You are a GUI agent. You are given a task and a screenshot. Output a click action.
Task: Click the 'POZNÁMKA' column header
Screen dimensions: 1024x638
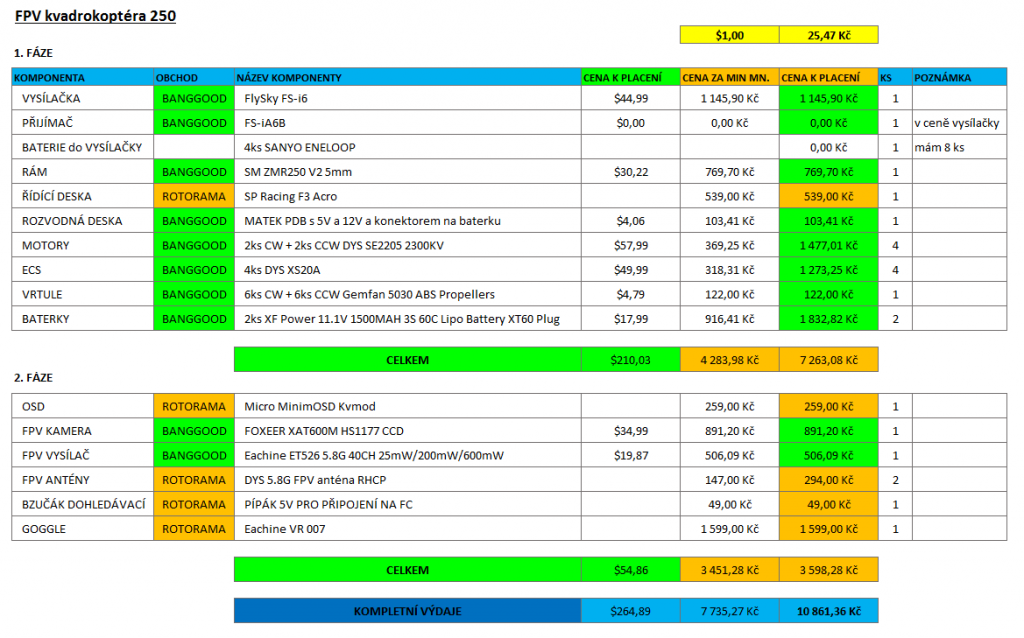943,78
